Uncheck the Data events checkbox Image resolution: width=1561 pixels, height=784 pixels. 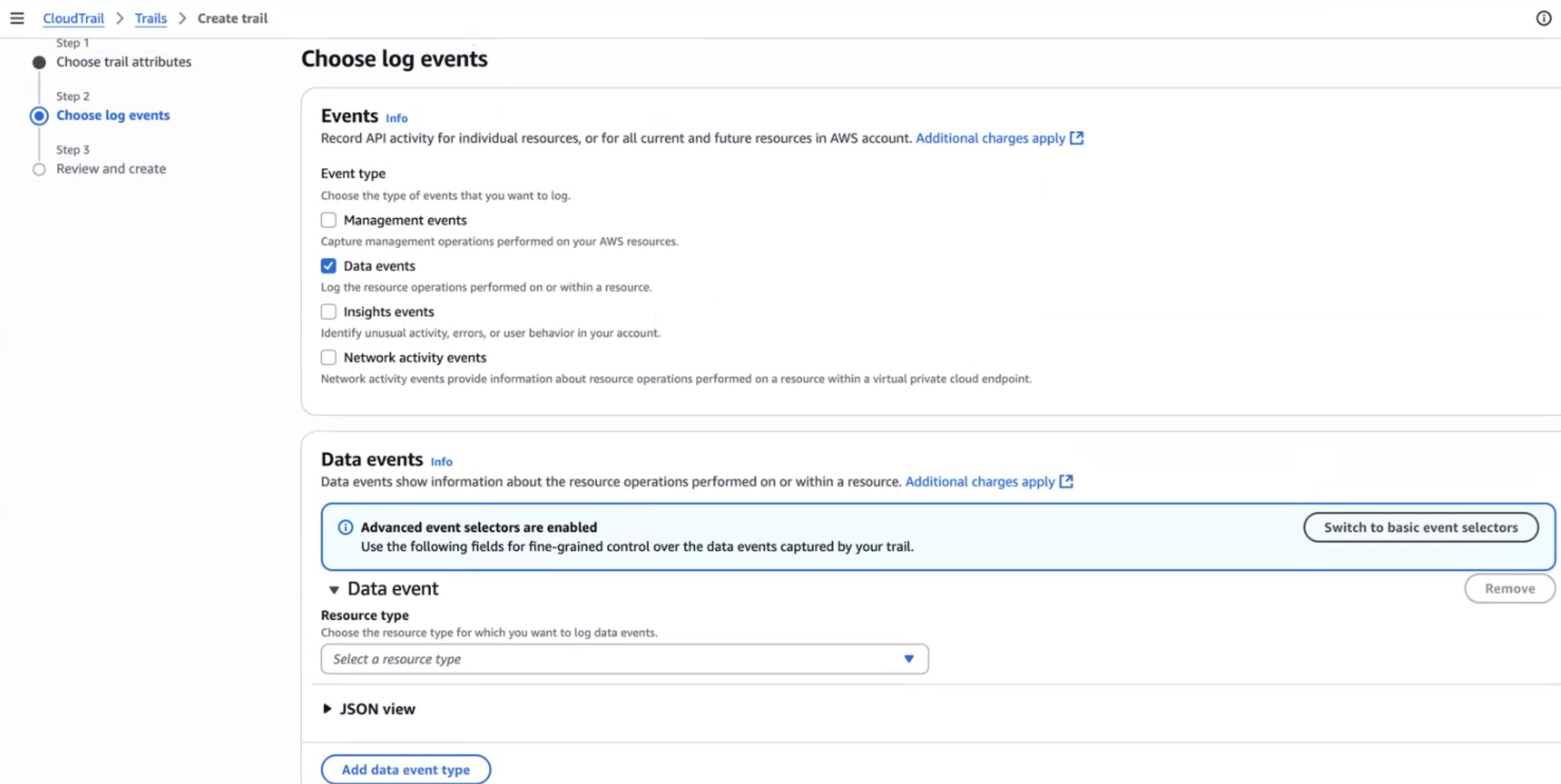pos(328,266)
